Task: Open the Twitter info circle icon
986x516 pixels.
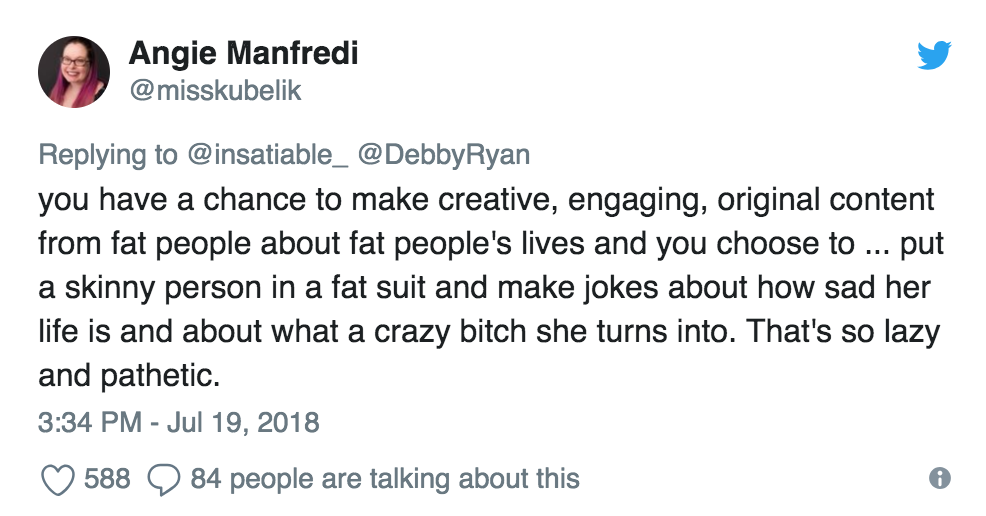Action: (939, 478)
